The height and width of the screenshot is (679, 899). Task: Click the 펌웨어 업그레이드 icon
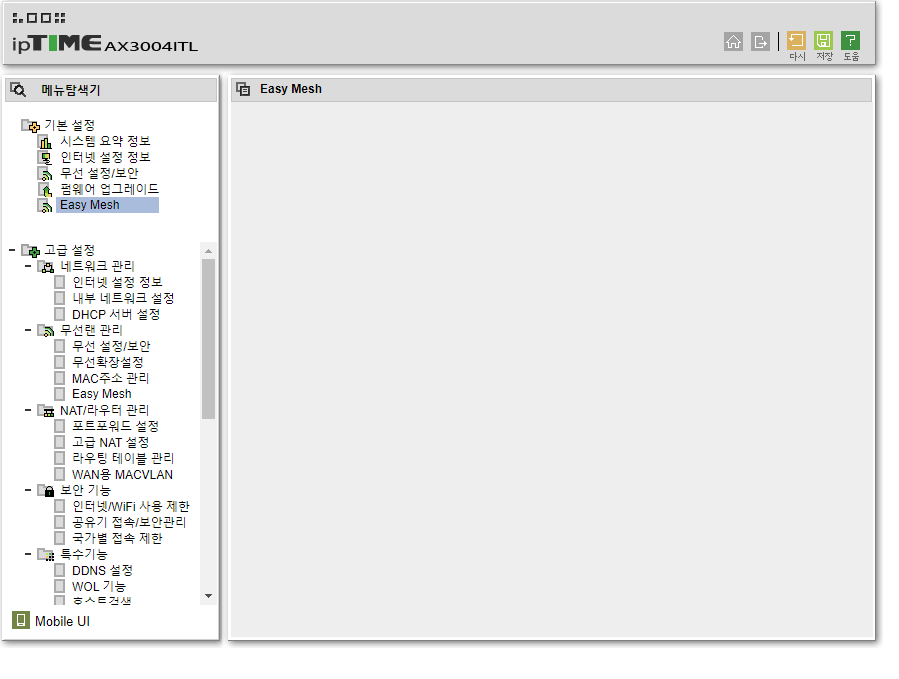click(x=45, y=189)
